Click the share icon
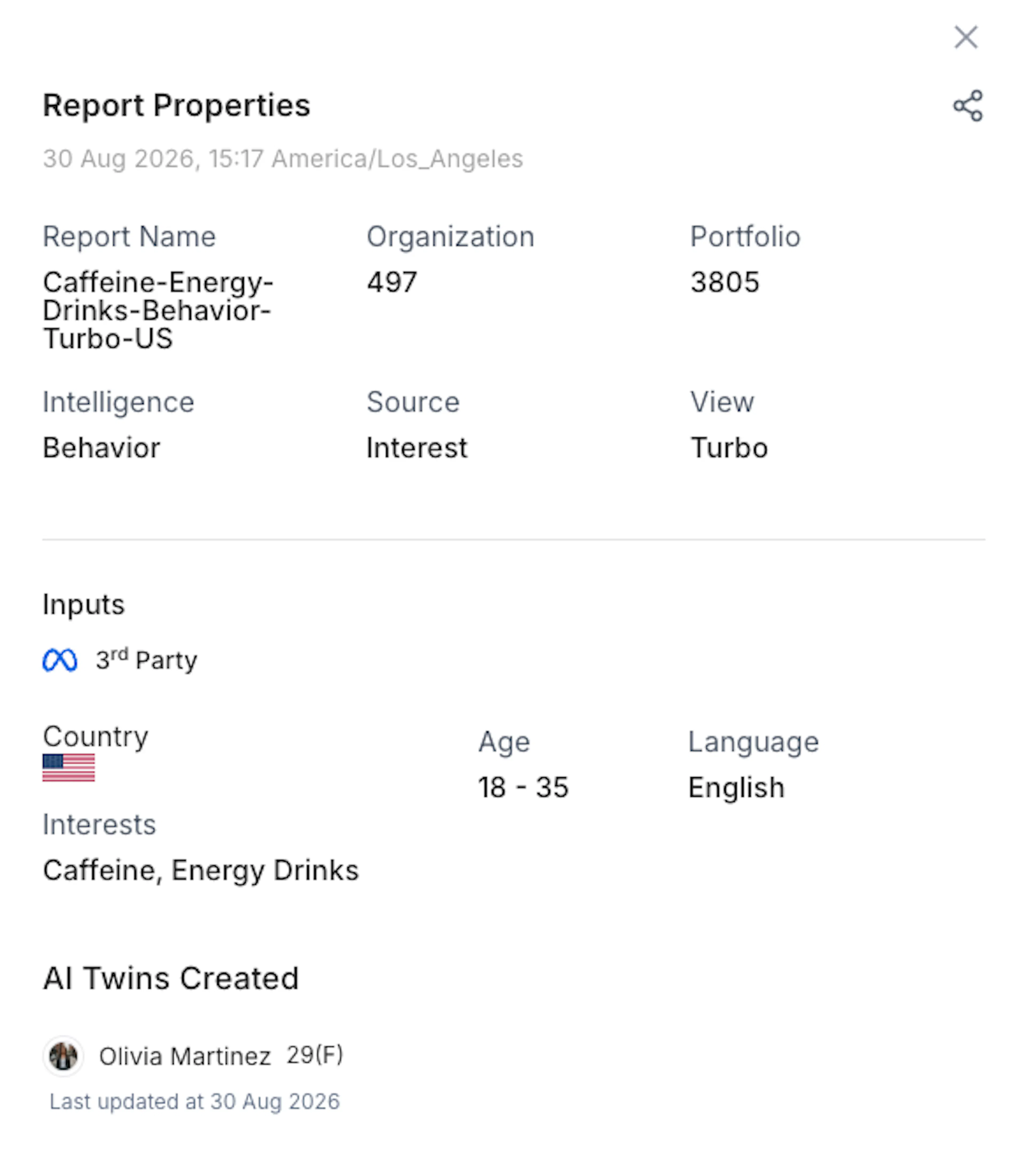Image resolution: width=1026 pixels, height=1176 pixels. coord(967,106)
